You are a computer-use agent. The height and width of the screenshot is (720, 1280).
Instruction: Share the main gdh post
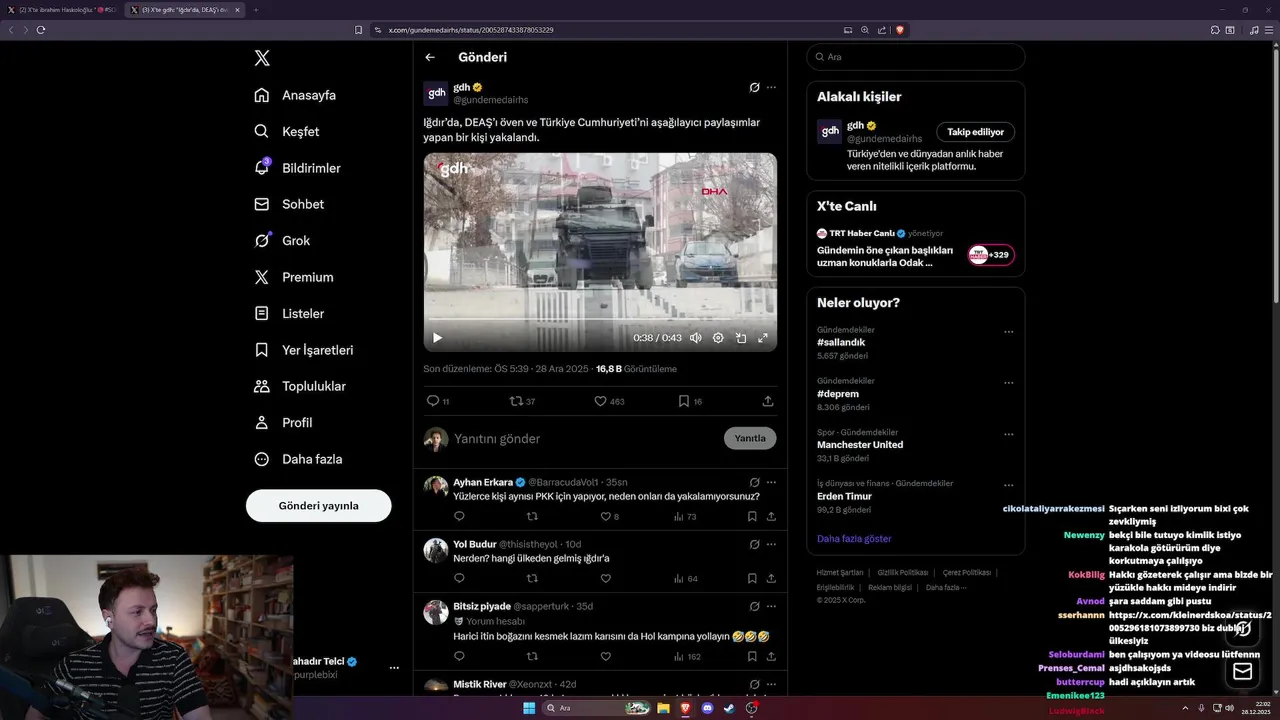click(x=768, y=401)
